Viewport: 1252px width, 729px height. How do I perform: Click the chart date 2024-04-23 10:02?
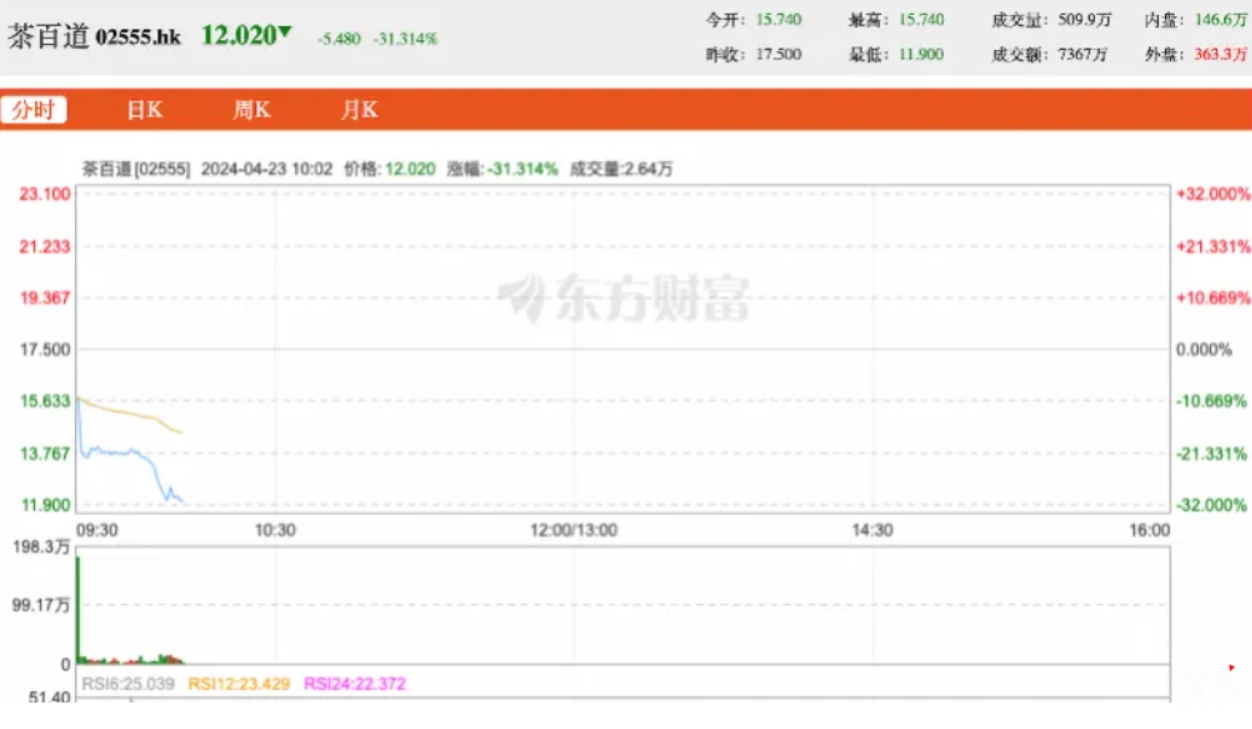pos(266,169)
